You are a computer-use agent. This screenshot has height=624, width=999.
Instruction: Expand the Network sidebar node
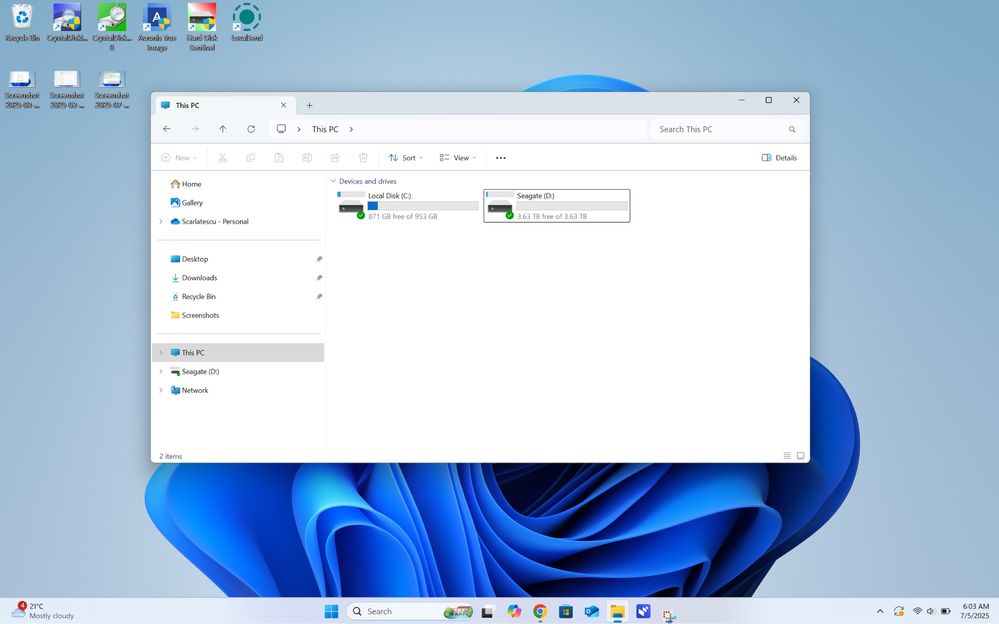[x=161, y=390]
